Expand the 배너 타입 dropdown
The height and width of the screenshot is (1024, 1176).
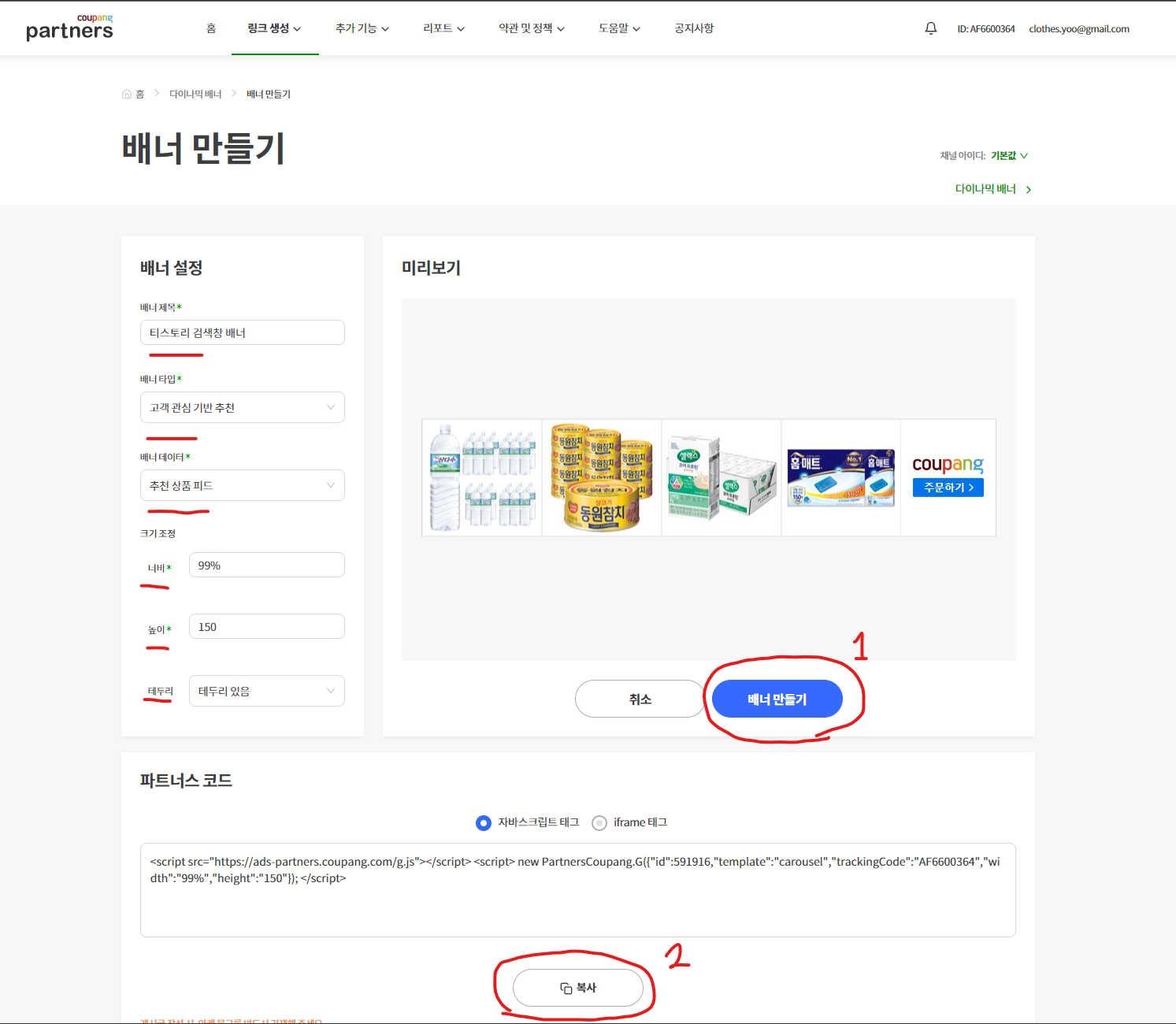pyautogui.click(x=243, y=407)
